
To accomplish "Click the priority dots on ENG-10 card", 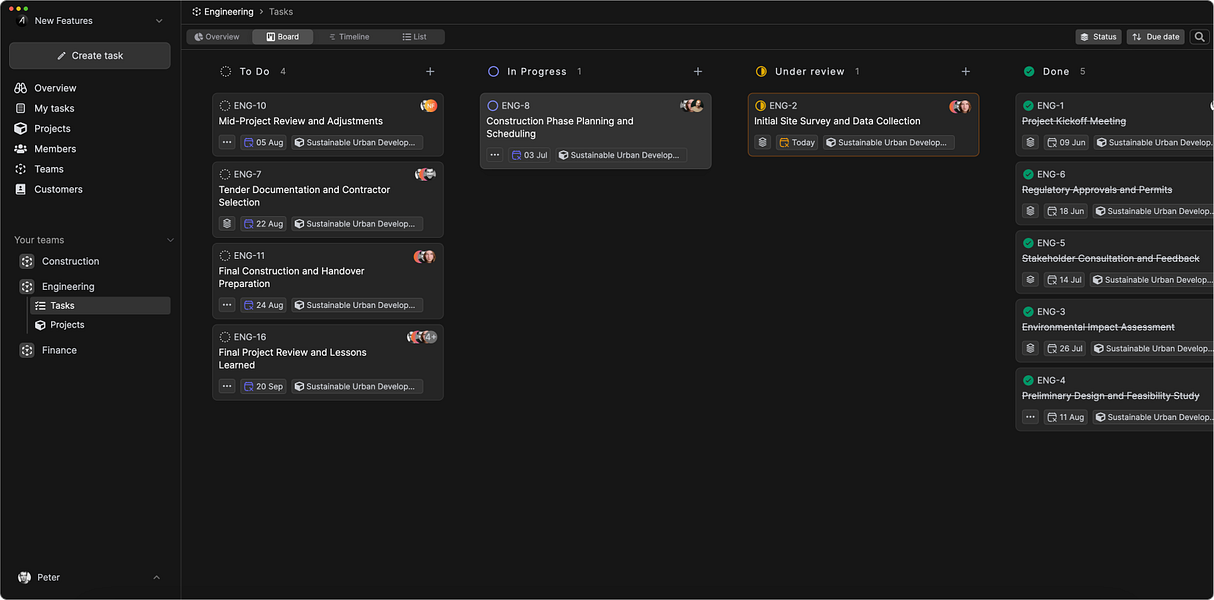I will coord(227,142).
